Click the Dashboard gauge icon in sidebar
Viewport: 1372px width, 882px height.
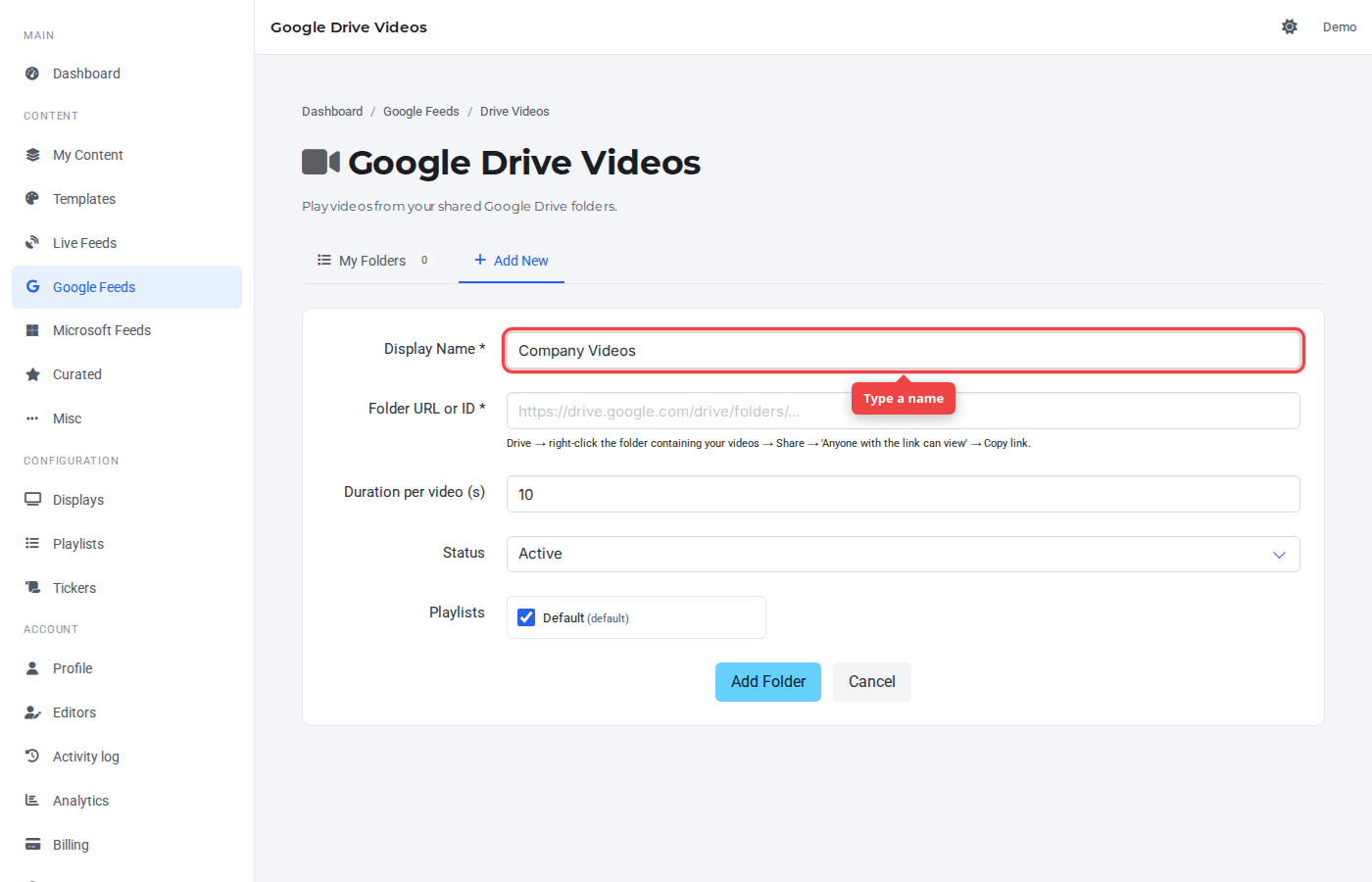click(x=32, y=73)
